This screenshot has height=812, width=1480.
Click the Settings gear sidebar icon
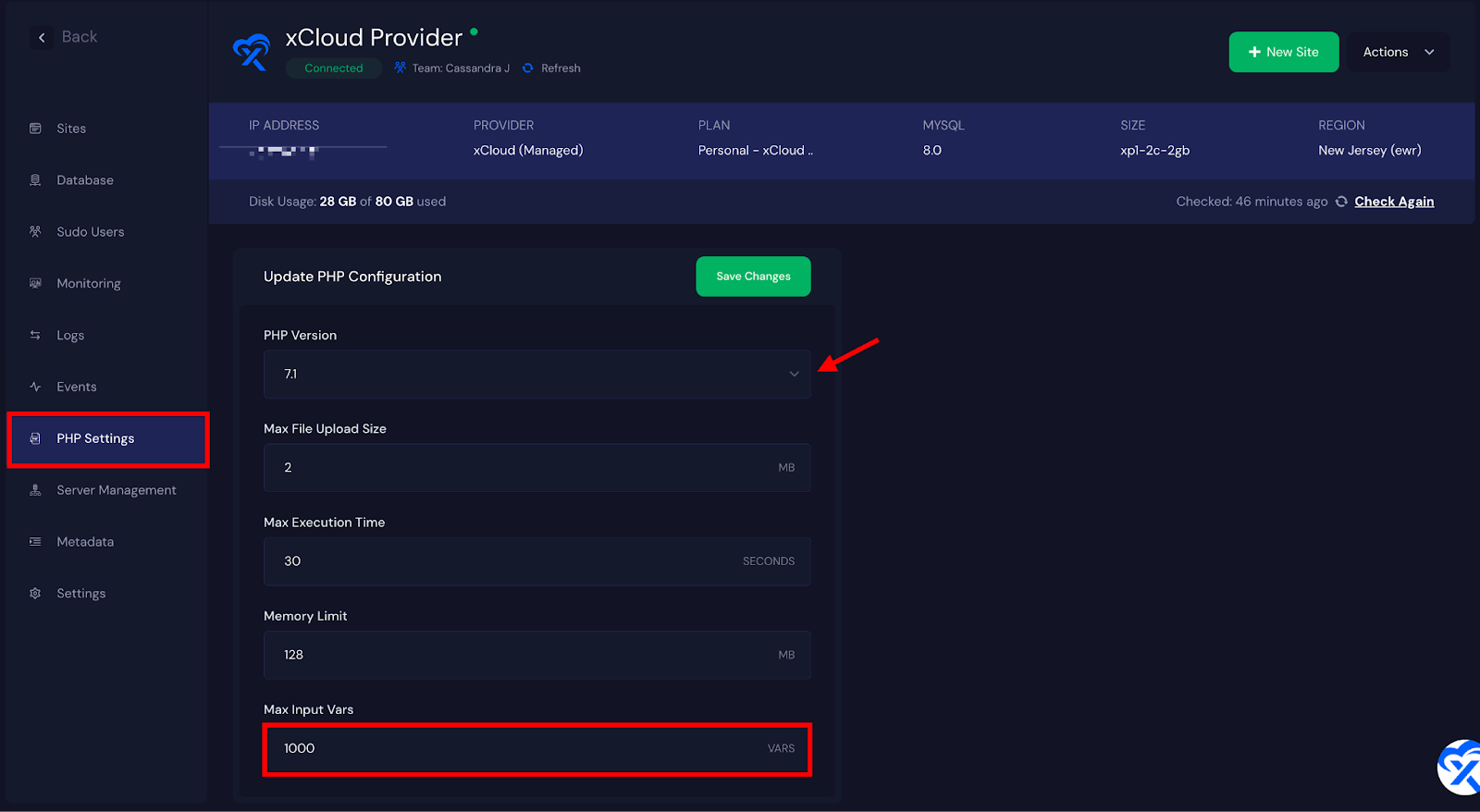[35, 594]
